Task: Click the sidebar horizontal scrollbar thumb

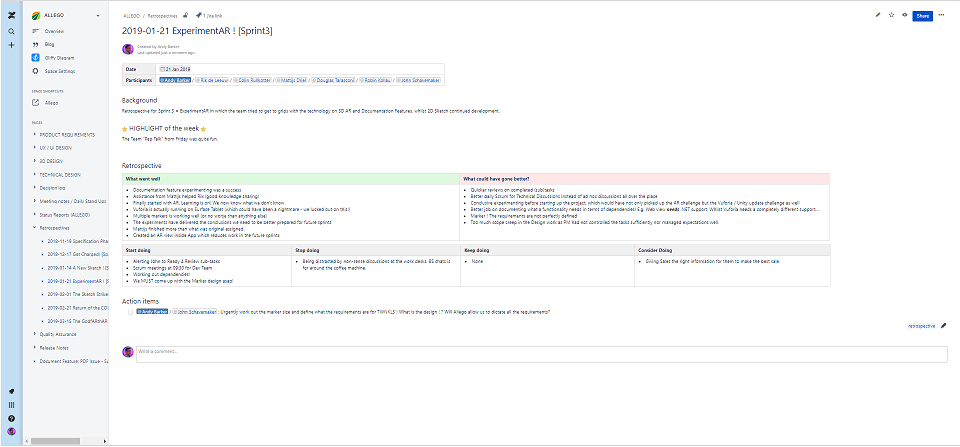Action: (x=54, y=441)
